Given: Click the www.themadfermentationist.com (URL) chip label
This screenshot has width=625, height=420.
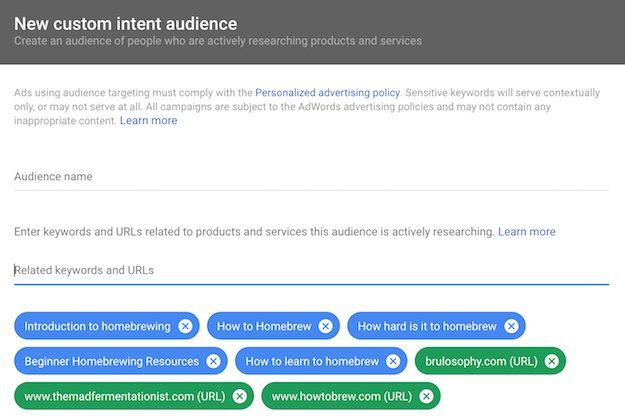Looking at the screenshot, I should (123, 396).
